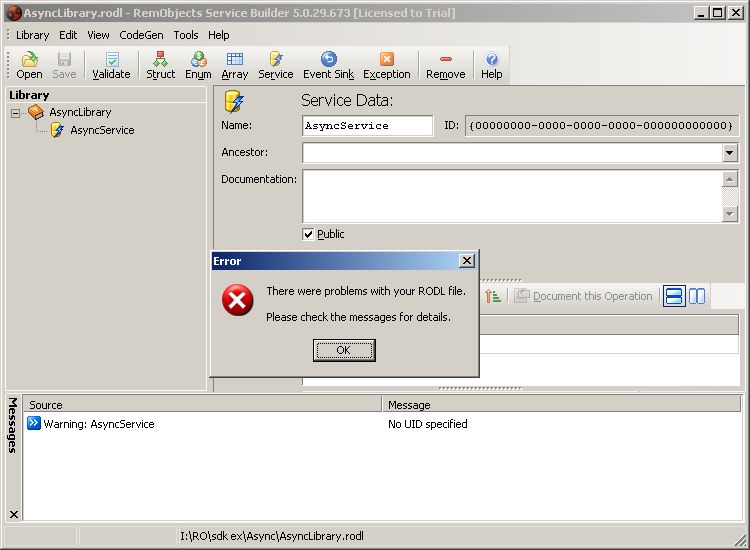This screenshot has height=550, width=750.
Task: Toggle the Public checkbox
Action: tap(308, 234)
